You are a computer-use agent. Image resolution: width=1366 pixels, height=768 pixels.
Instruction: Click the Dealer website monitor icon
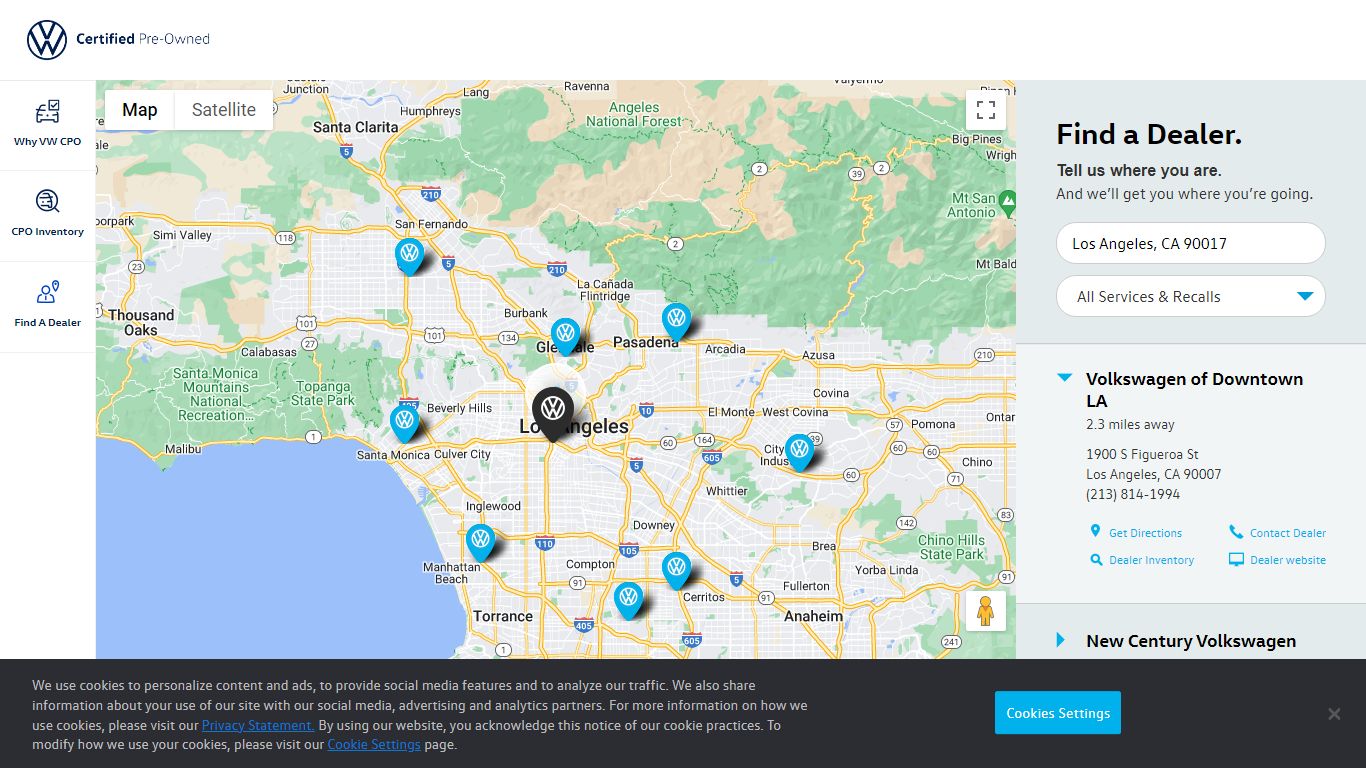1236,560
